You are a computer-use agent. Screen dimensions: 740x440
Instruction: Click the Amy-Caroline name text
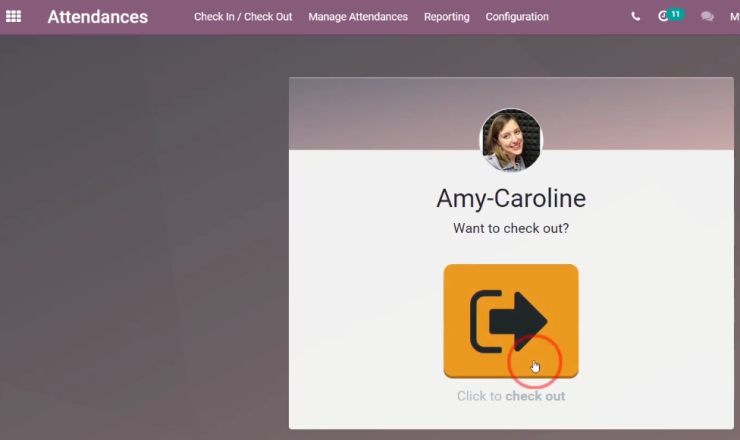coord(511,198)
